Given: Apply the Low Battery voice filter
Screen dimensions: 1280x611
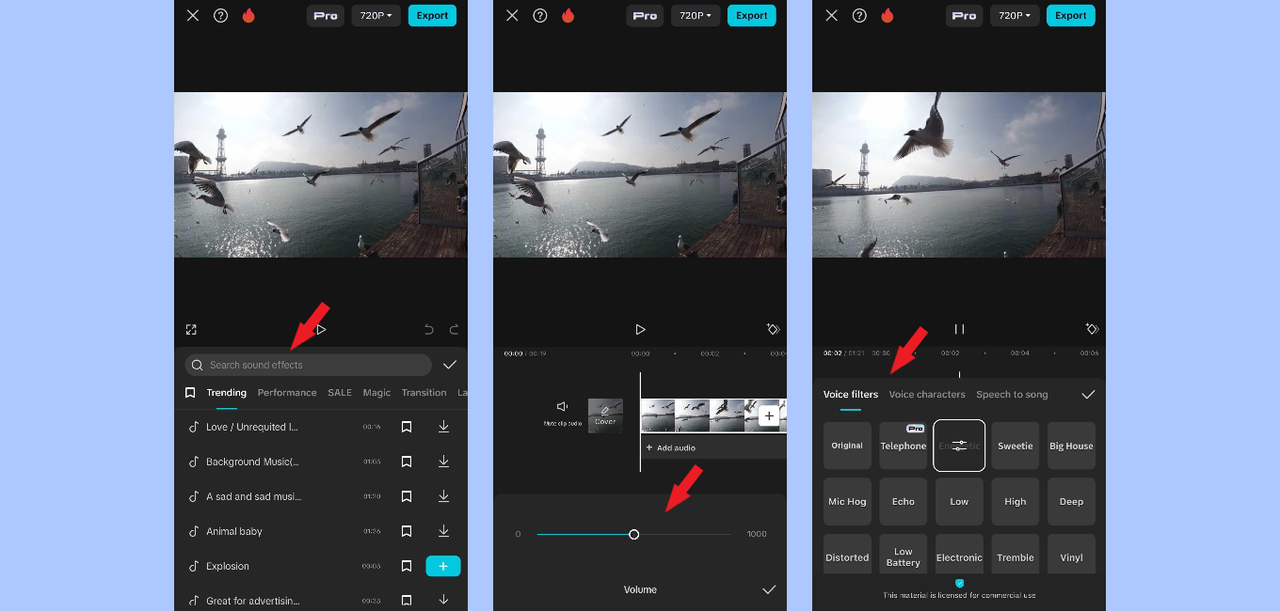Looking at the screenshot, I should coord(903,556).
